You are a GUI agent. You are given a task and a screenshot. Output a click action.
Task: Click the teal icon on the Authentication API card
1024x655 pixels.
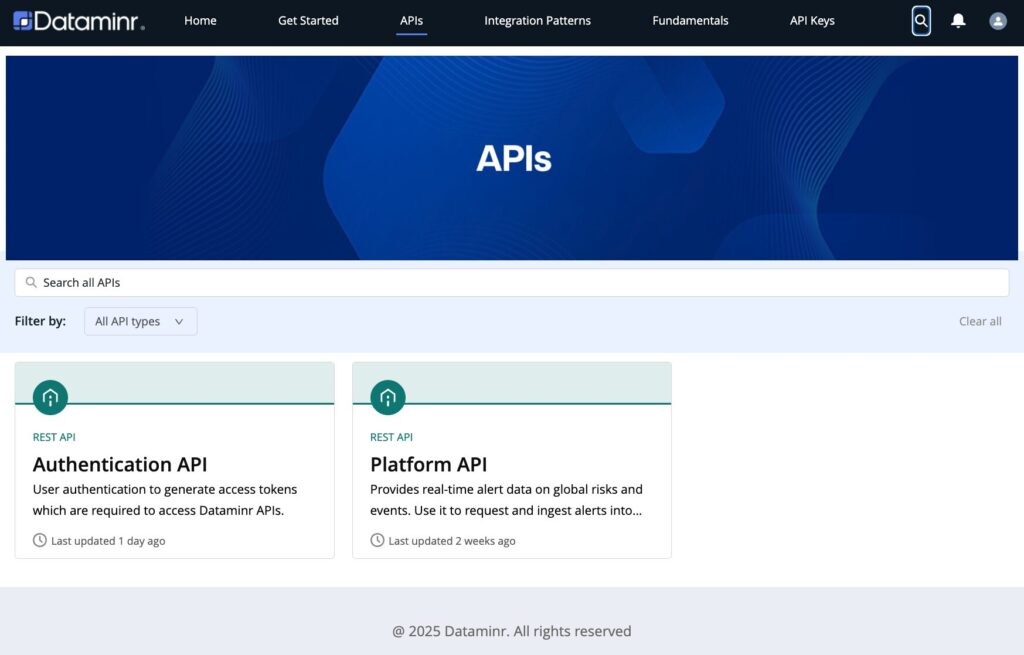49,396
